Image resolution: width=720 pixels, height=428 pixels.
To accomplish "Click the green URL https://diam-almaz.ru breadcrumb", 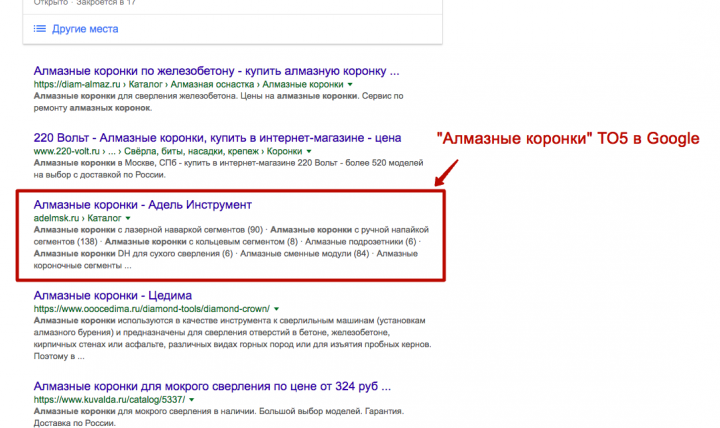I will coord(188,84).
